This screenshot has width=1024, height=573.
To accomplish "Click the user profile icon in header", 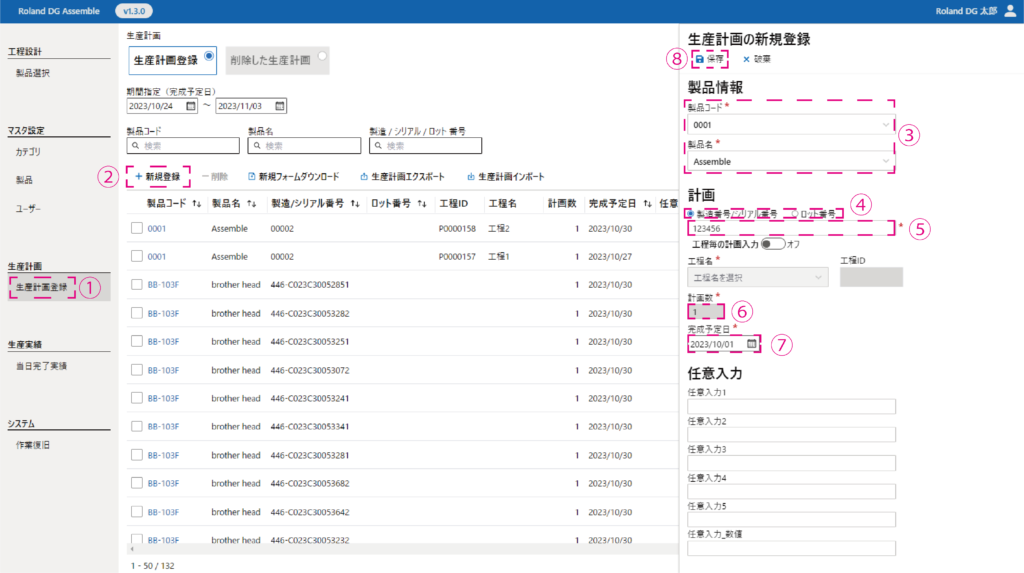I will pos(1008,11).
